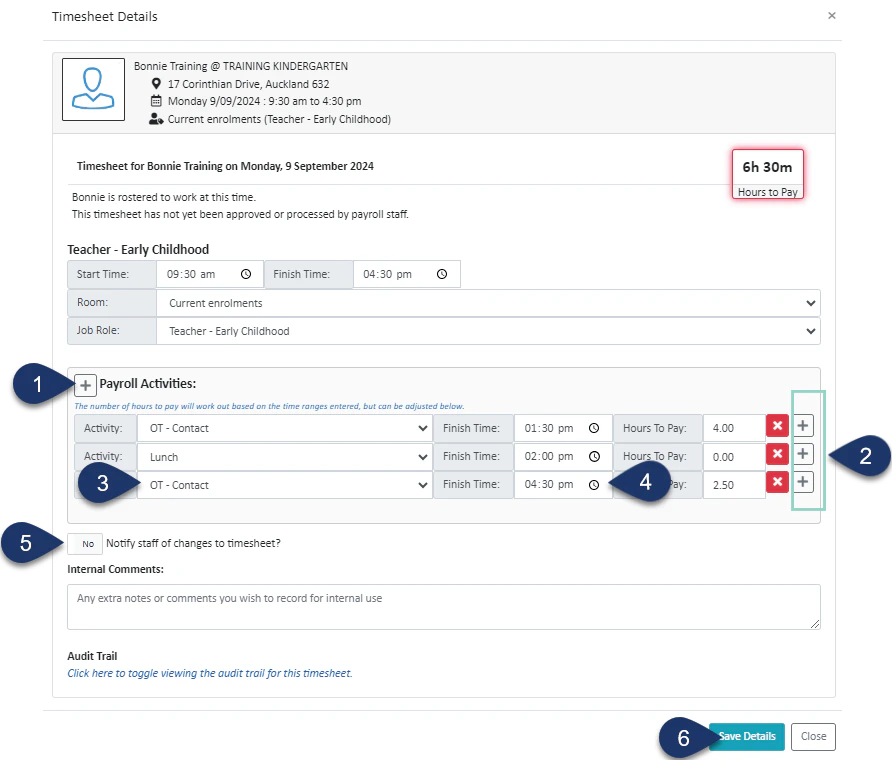
Task: Click 'Bonnie Training @ TRAINING KINDERGARTEN' text
Action: tap(241, 66)
